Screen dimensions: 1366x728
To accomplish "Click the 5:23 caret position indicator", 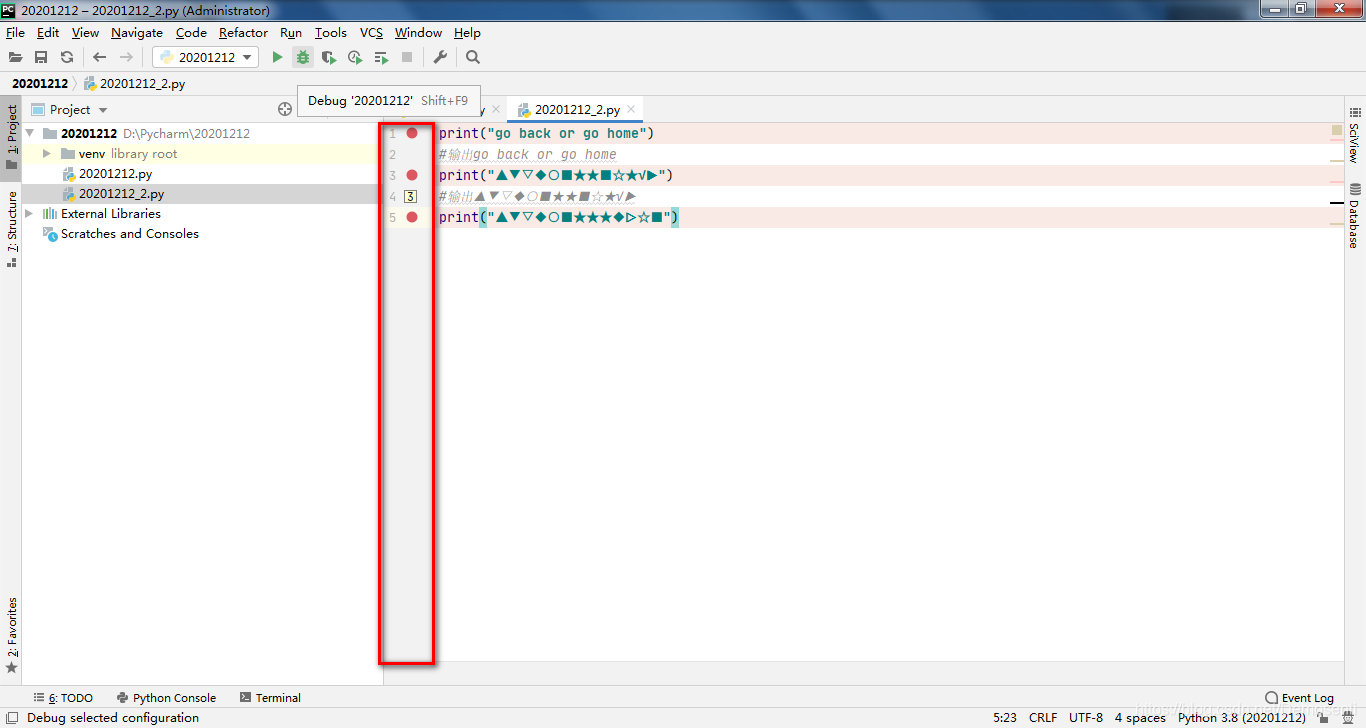I will tap(1005, 717).
